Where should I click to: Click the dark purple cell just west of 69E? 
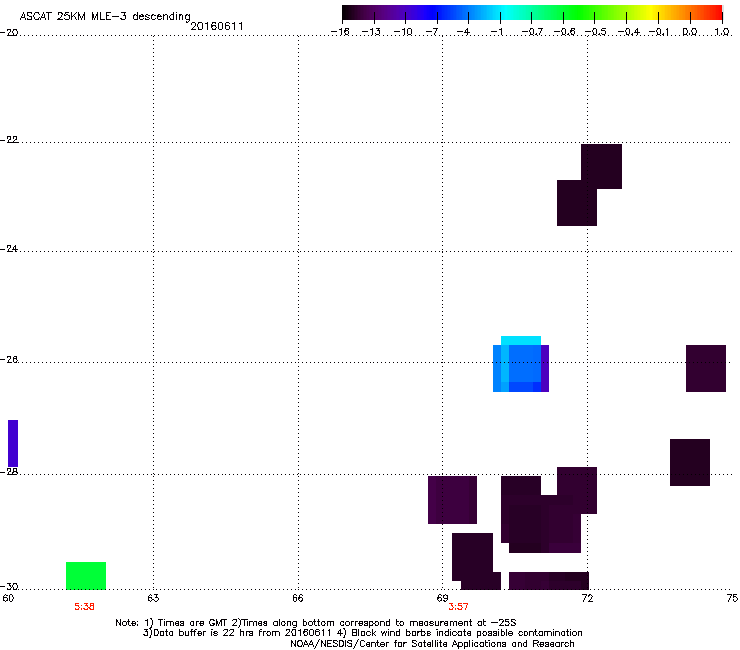(452, 500)
